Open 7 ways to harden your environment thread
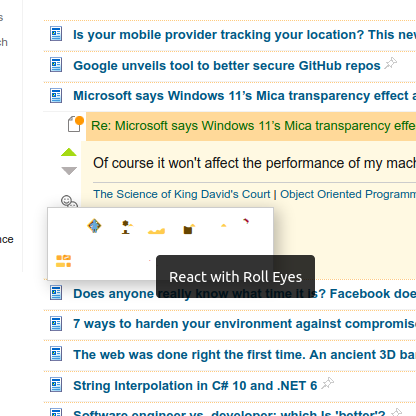The height and width of the screenshot is (416, 416). tap(244, 324)
